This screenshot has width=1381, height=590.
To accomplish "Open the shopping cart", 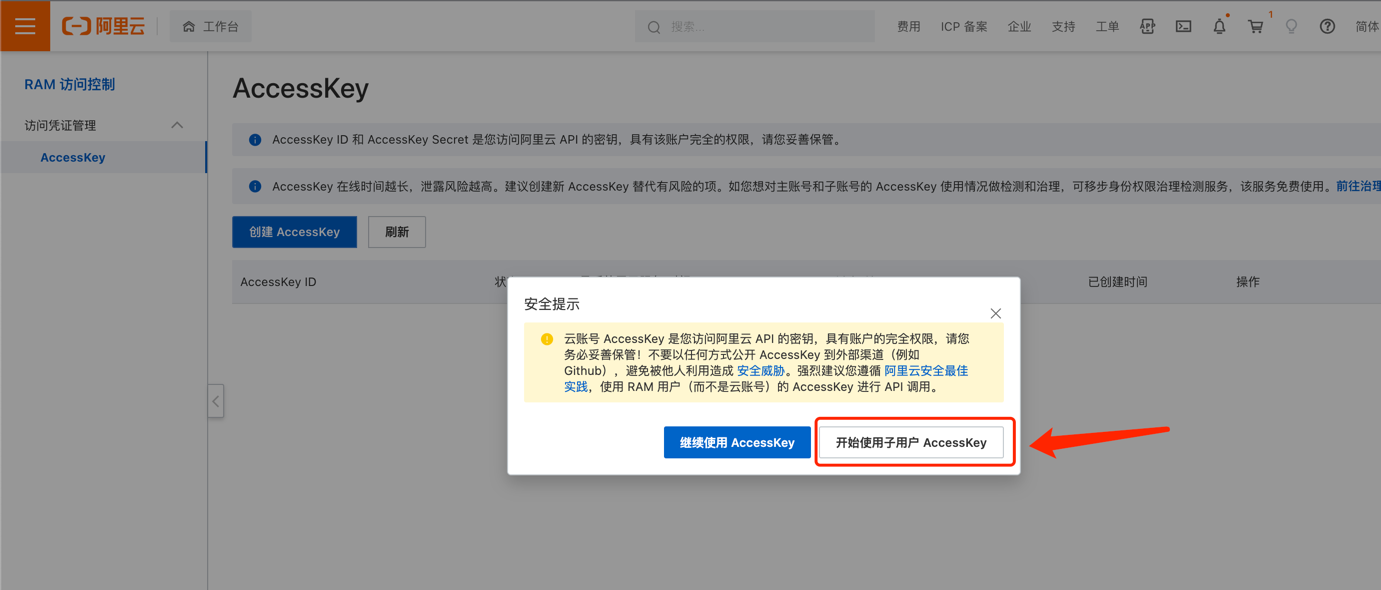I will click(x=1255, y=27).
